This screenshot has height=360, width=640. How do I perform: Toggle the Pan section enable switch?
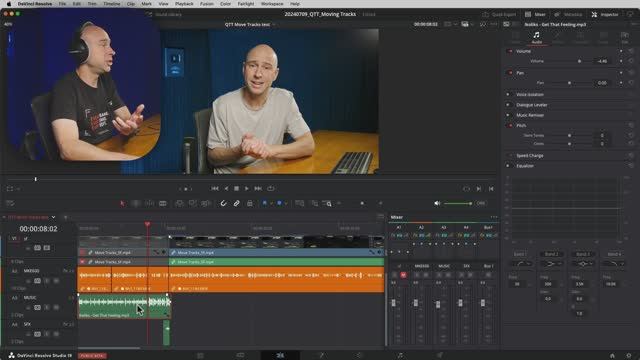point(510,73)
